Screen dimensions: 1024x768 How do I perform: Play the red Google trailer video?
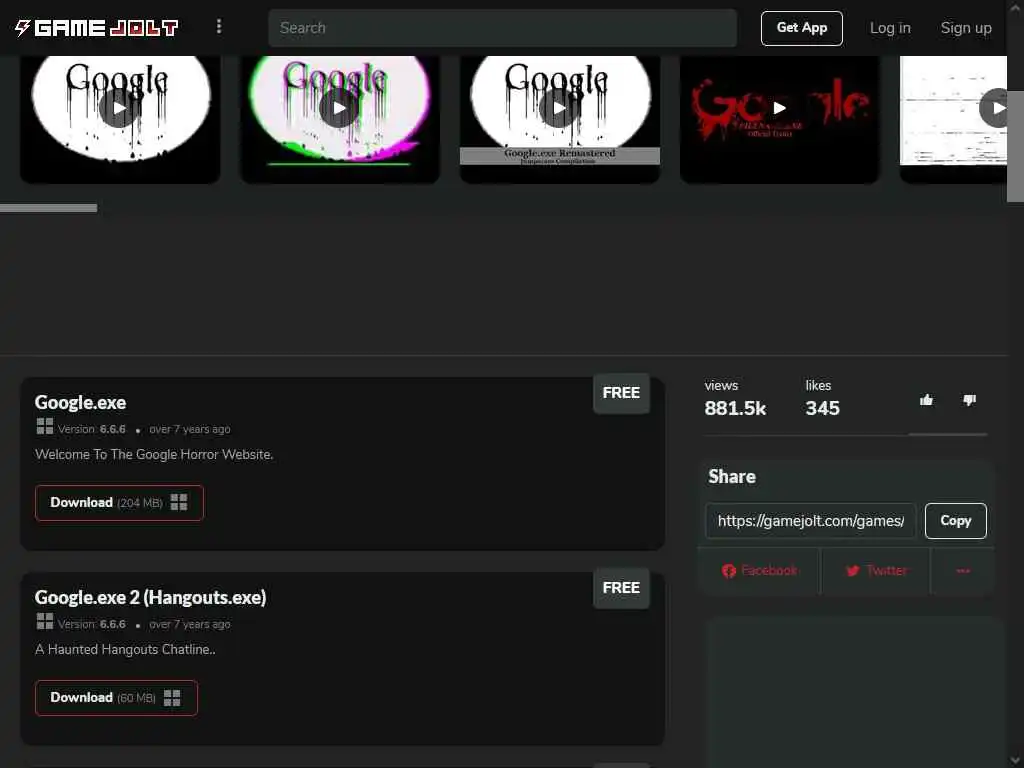coord(779,109)
